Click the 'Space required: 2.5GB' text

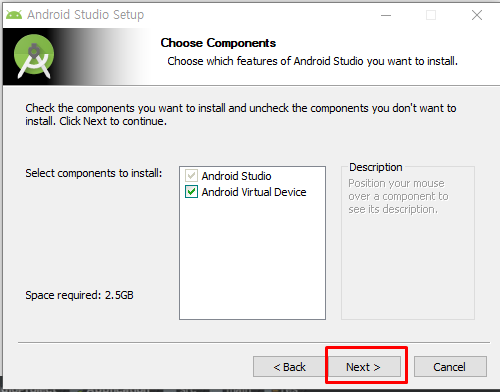(79, 295)
